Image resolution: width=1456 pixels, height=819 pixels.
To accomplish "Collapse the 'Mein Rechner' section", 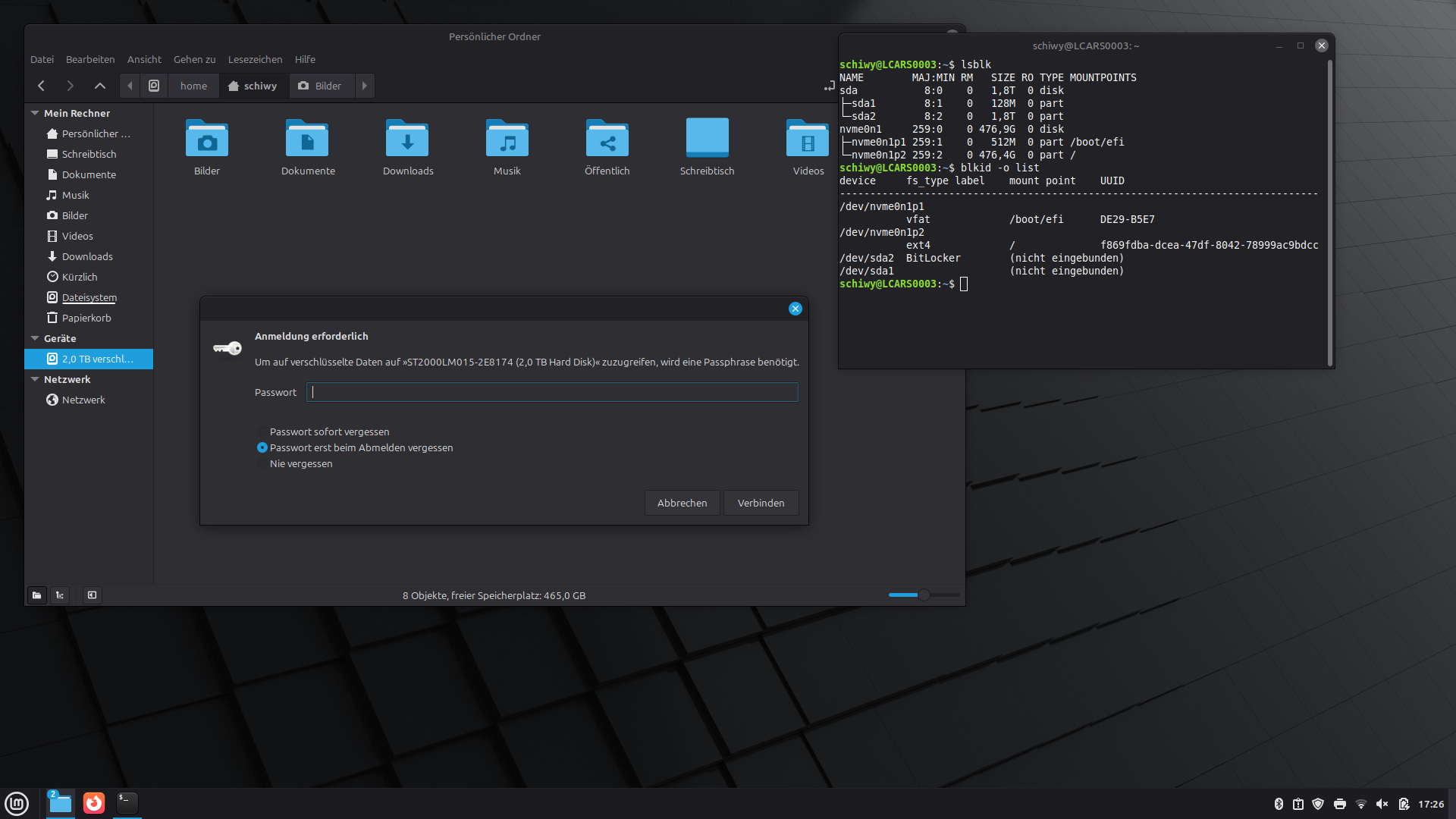I will point(35,113).
